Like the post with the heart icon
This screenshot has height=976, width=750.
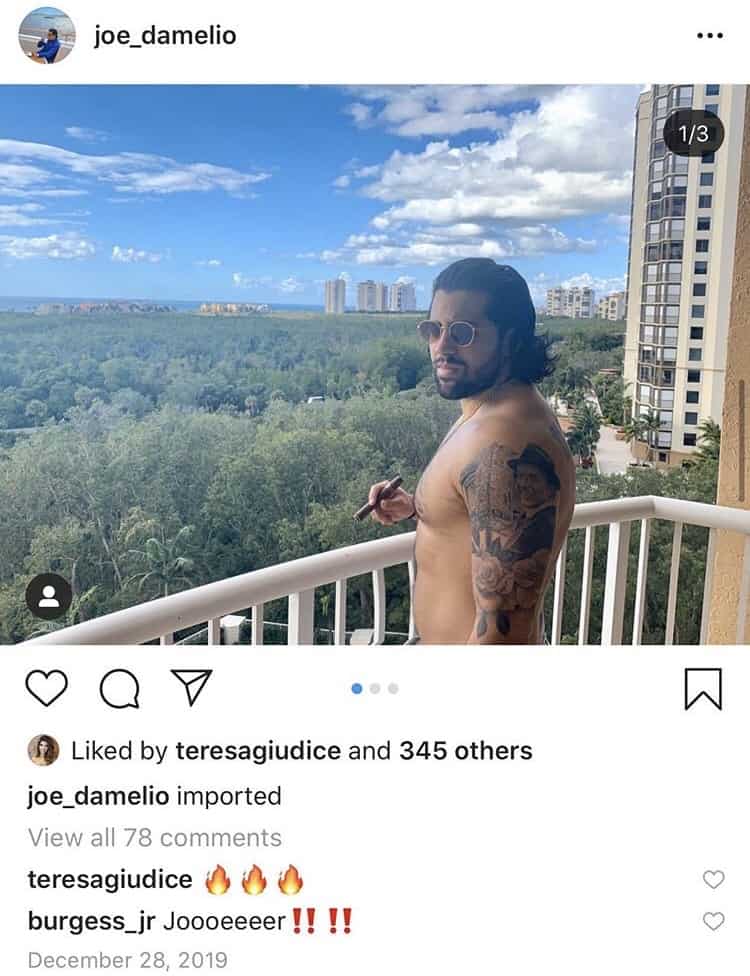47,688
